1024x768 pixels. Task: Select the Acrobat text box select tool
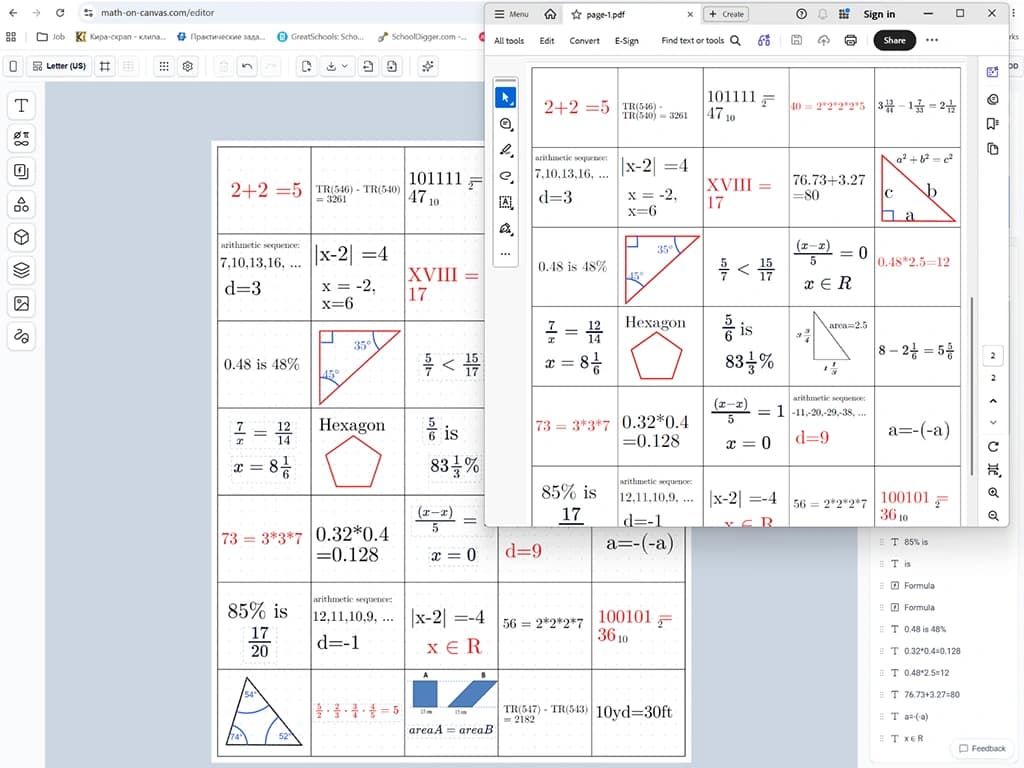click(505, 202)
